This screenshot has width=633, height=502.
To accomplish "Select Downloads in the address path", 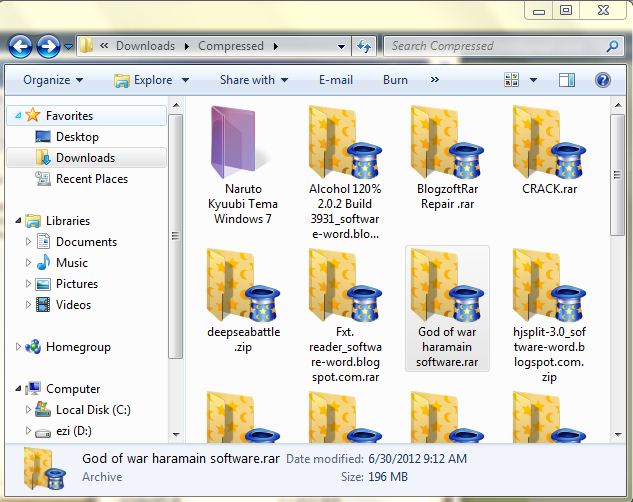I will coord(145,46).
